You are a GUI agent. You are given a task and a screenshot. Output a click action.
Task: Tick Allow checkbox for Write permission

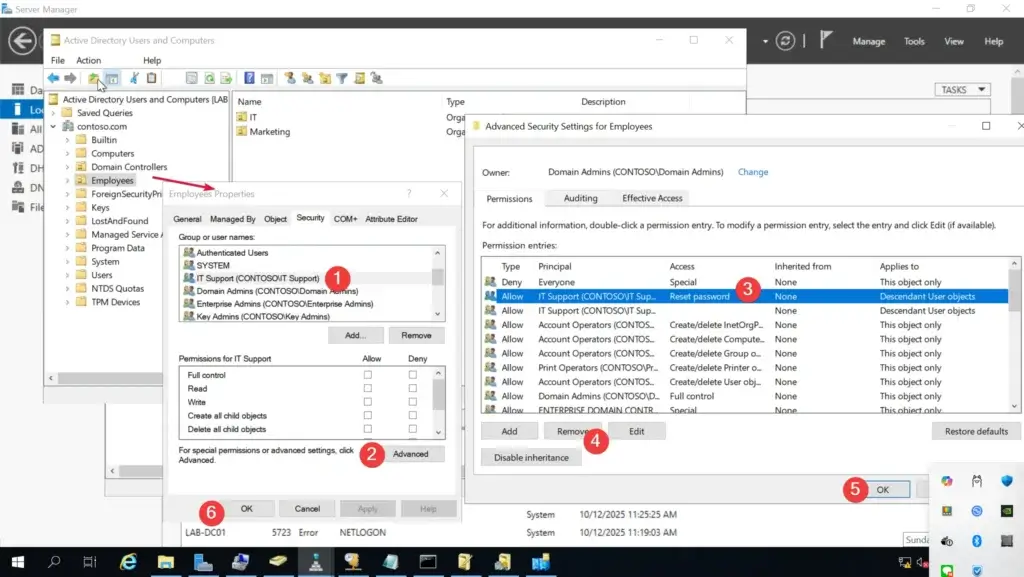pyautogui.click(x=368, y=402)
